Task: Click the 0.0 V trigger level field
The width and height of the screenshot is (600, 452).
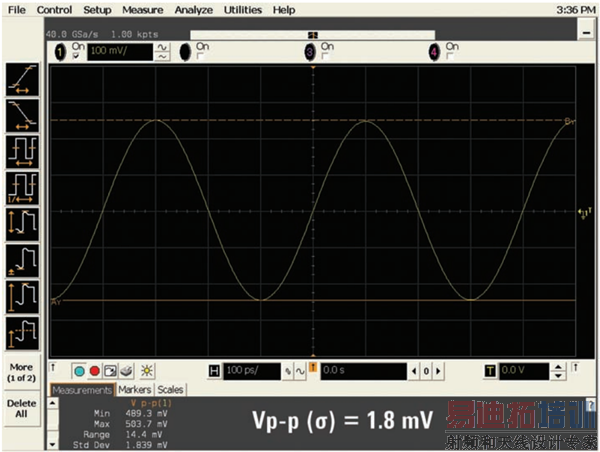Action: 524,371
